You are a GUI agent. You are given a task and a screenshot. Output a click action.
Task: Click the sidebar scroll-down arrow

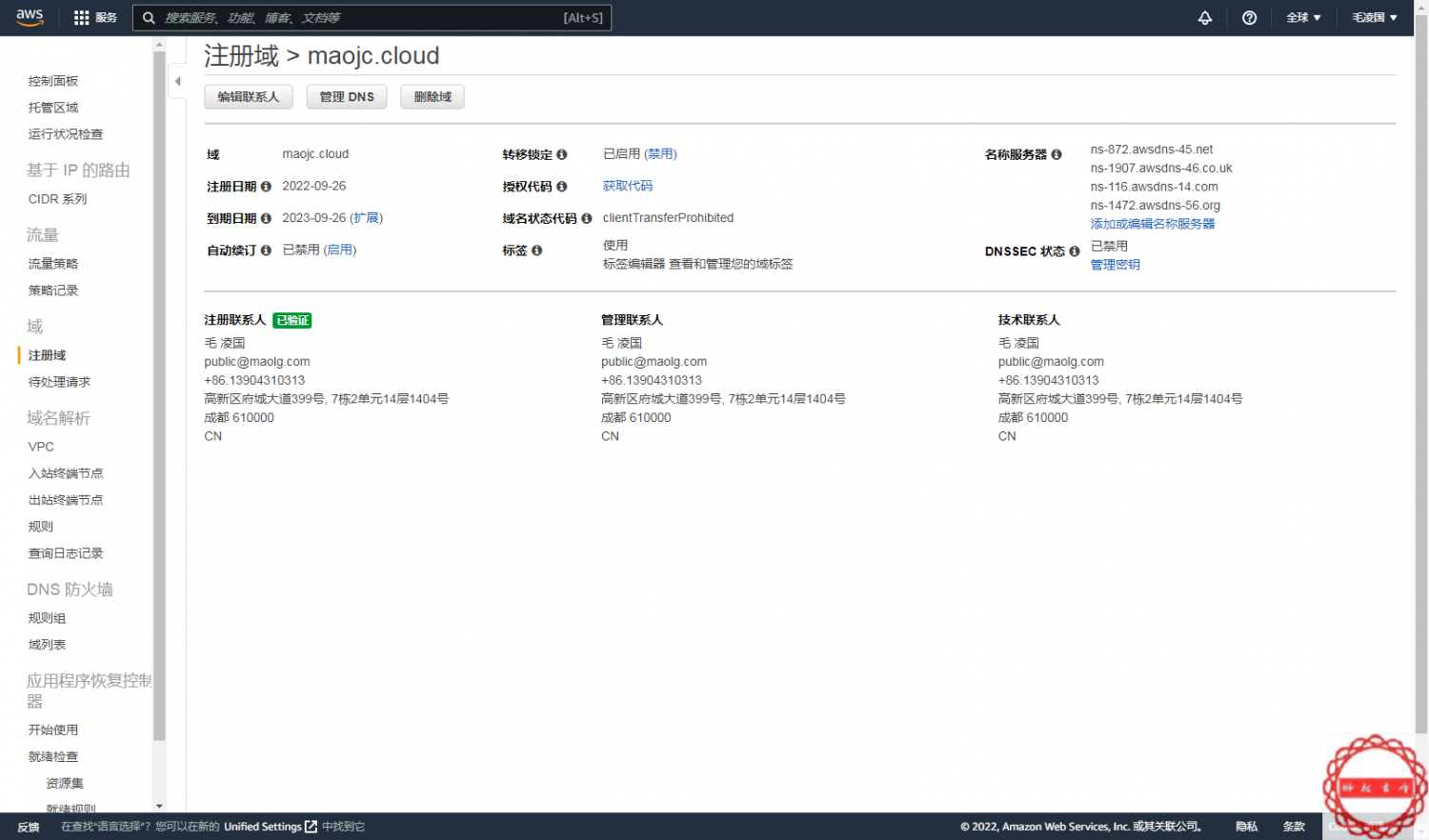(x=159, y=806)
